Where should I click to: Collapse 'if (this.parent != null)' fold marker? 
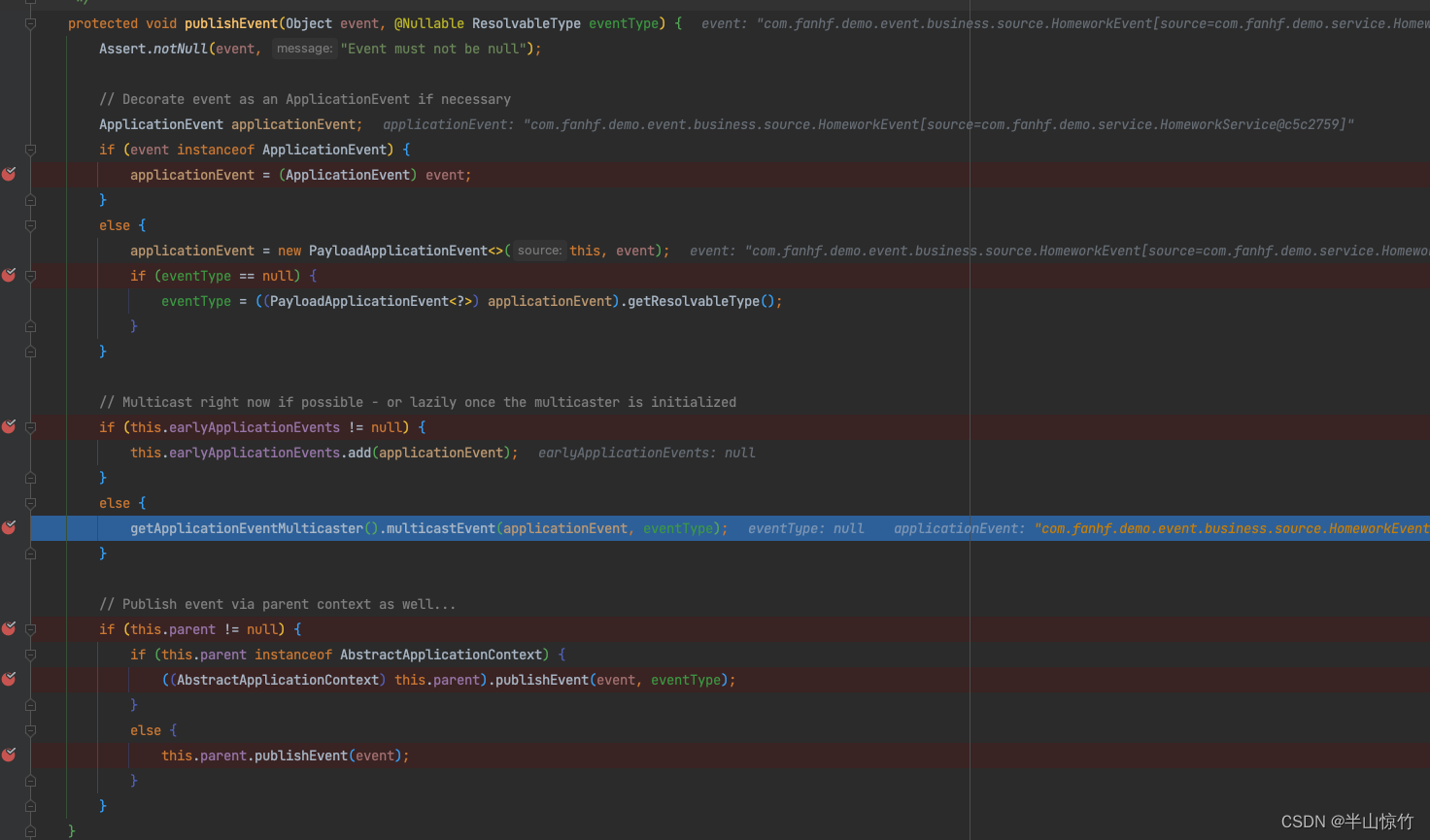coord(30,629)
